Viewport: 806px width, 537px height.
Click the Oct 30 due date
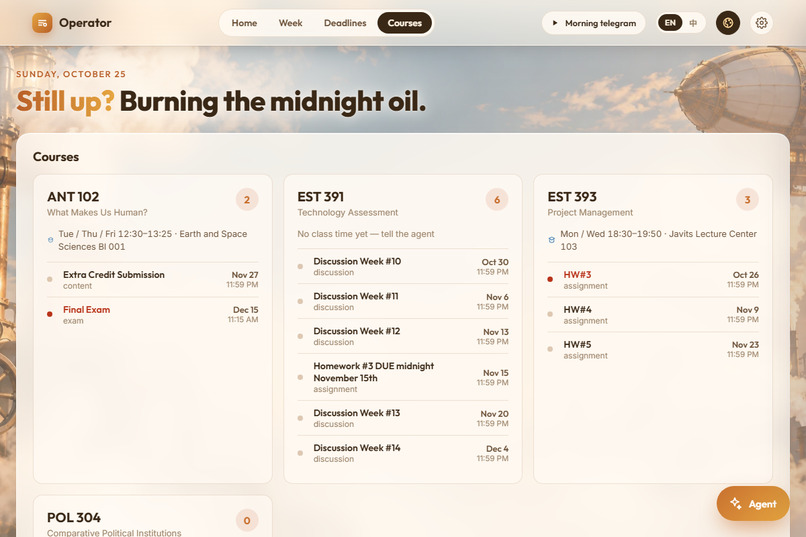click(492, 267)
